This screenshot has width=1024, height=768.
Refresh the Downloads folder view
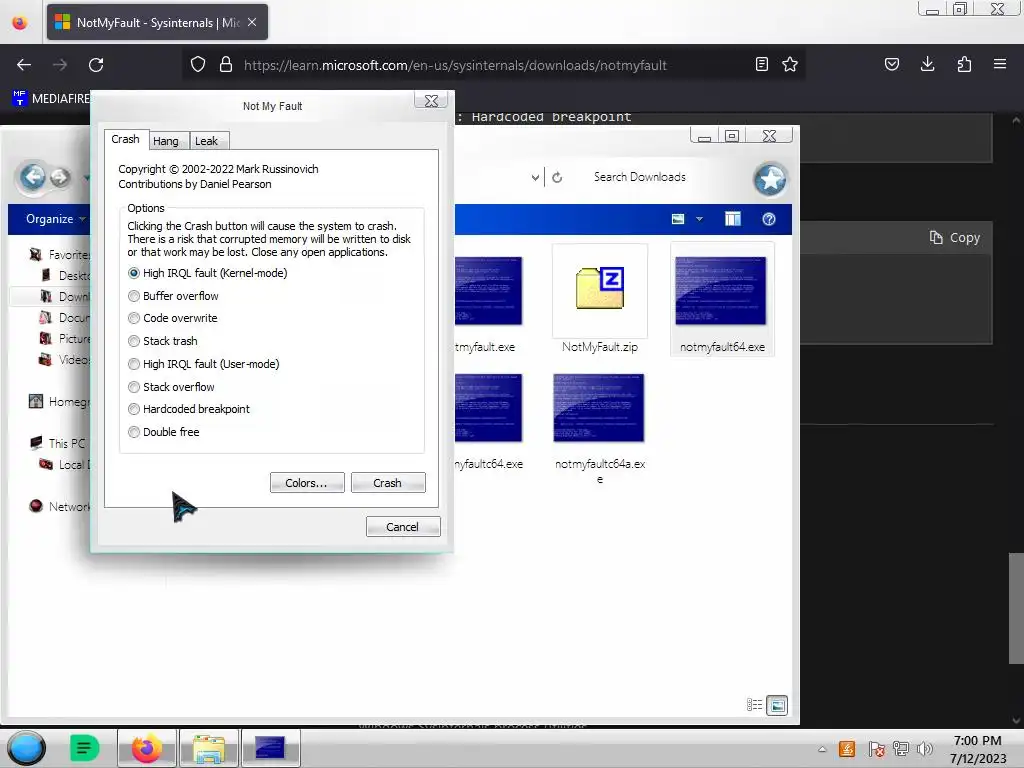(x=557, y=177)
